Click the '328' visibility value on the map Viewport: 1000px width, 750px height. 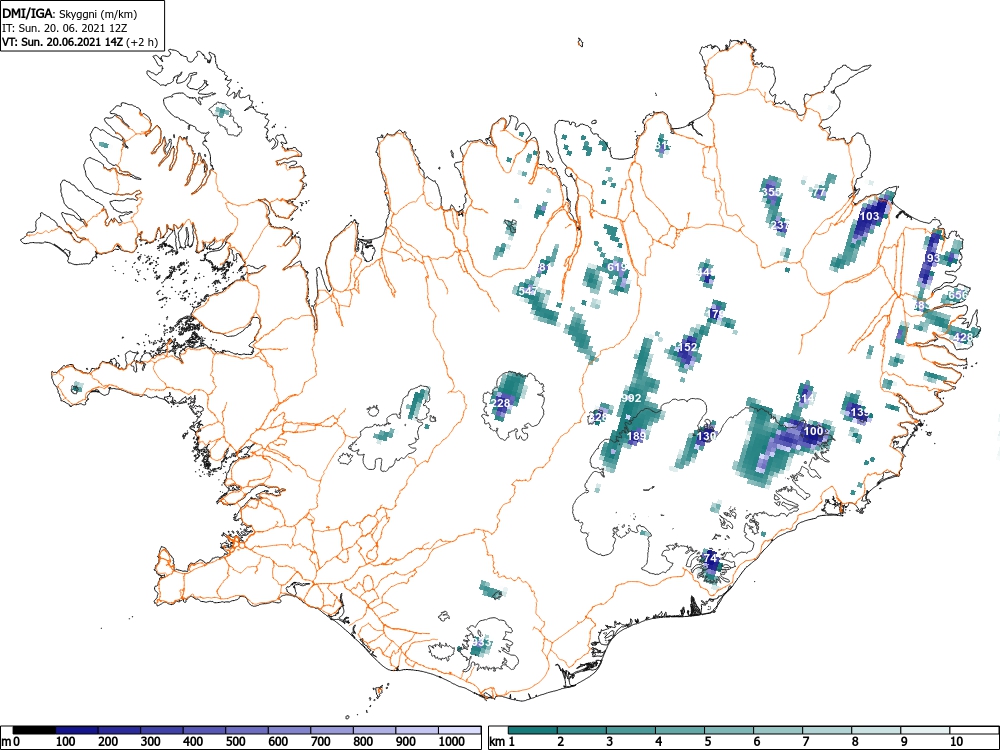tap(598, 417)
